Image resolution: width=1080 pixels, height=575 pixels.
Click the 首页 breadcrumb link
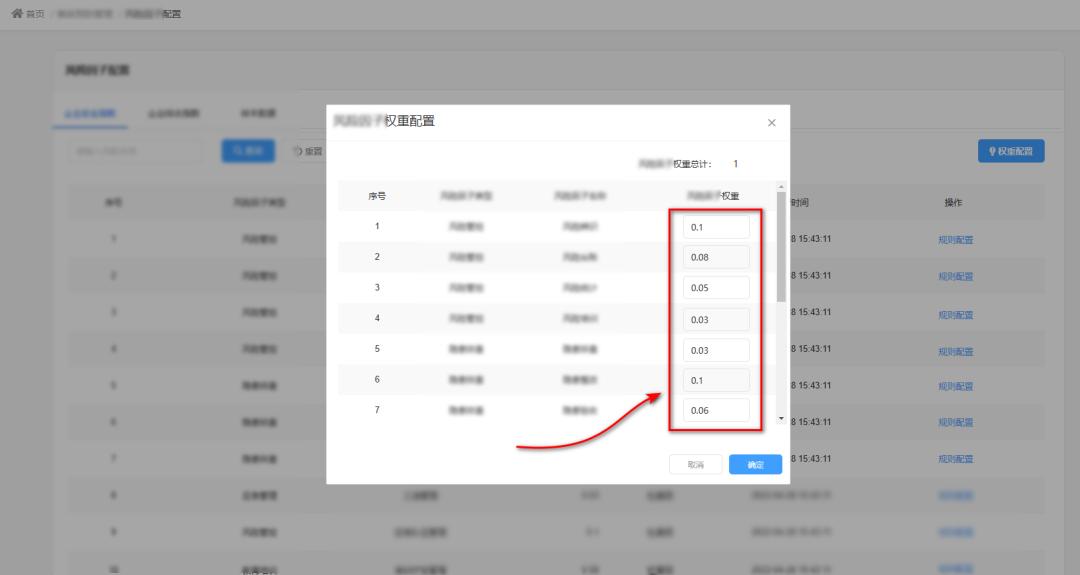coord(34,14)
